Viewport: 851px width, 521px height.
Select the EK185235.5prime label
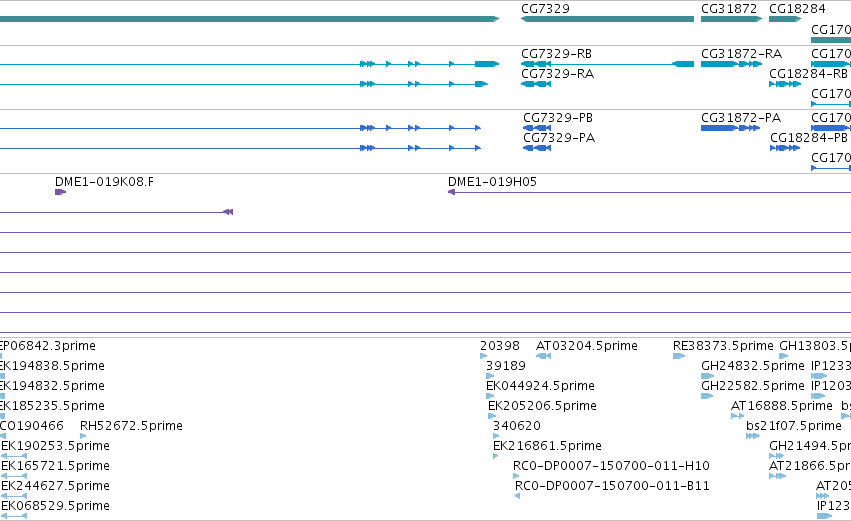(52, 406)
